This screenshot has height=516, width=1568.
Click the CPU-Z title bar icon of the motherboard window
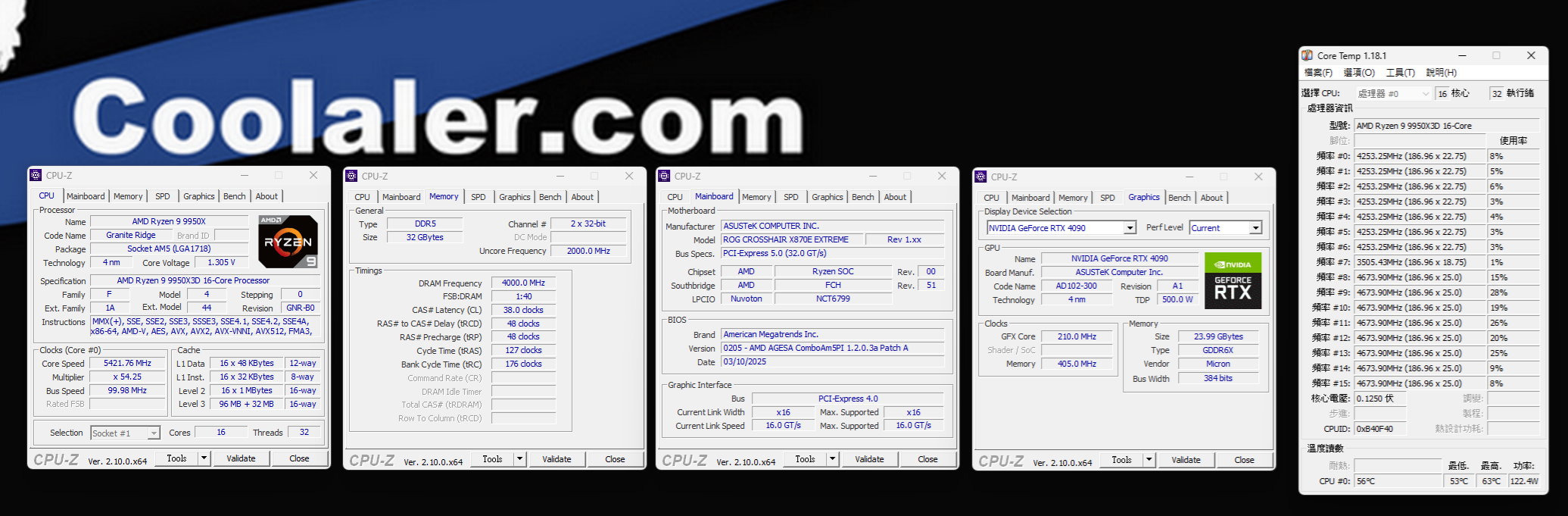pos(664,176)
